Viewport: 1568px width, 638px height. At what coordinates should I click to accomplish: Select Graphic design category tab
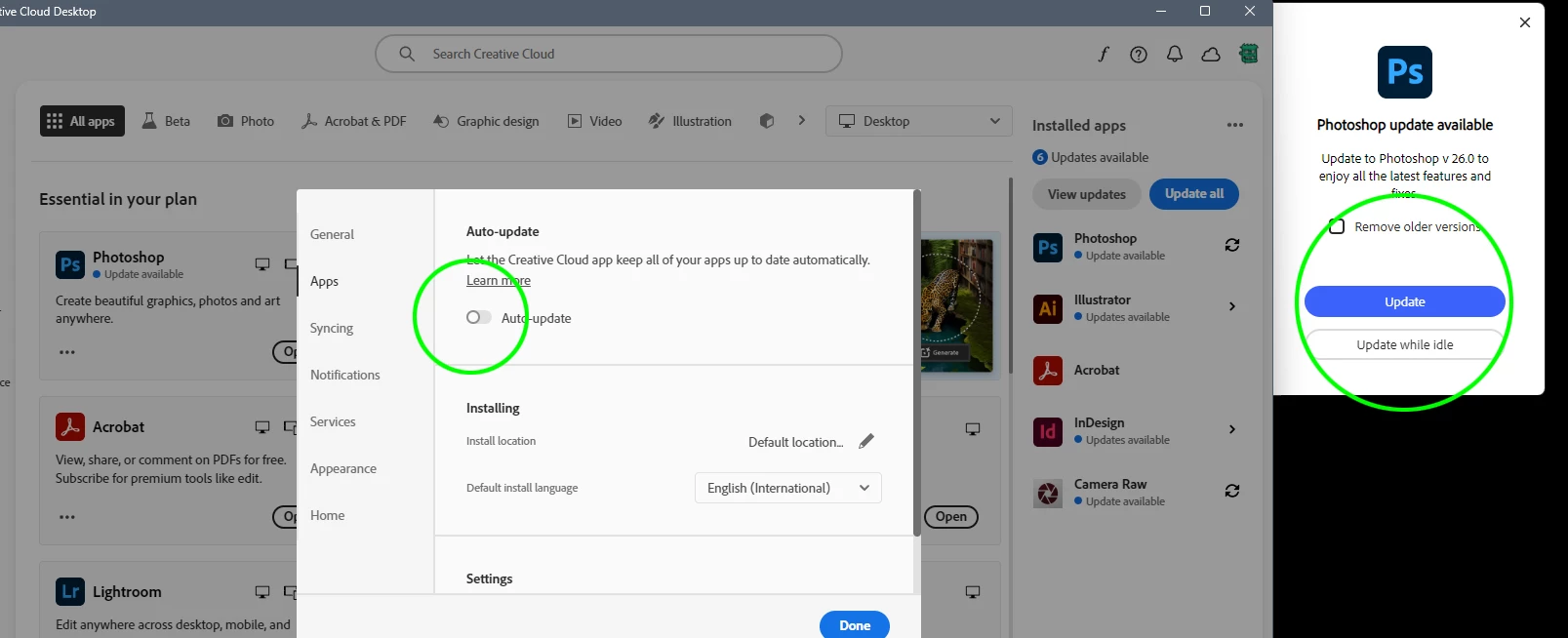486,121
